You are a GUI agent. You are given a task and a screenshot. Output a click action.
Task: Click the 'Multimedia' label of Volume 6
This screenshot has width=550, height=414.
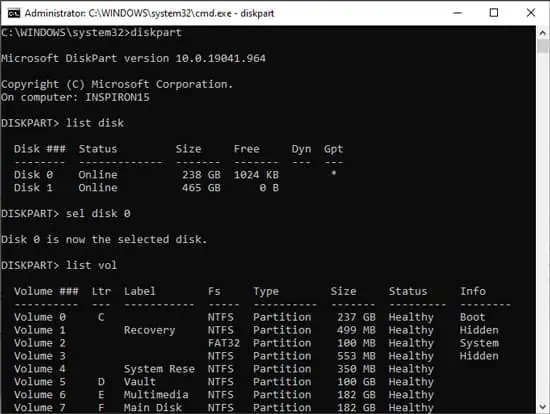[x=156, y=395]
